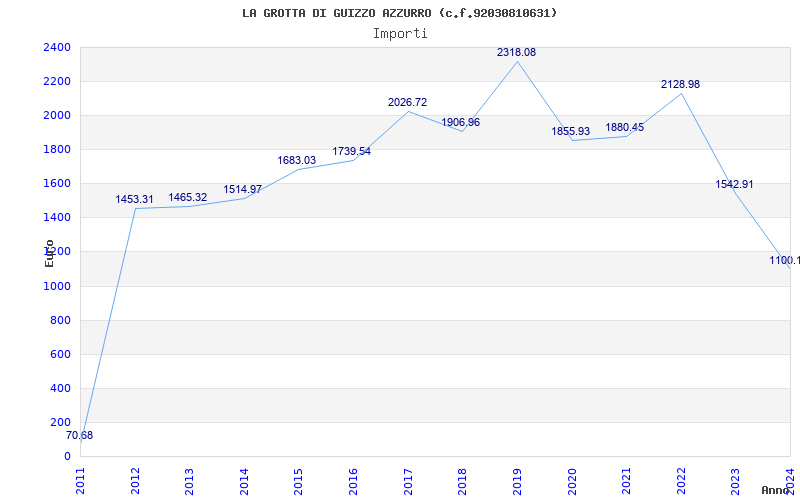
Task: Select the 1683.03 data label
Action: click(296, 160)
